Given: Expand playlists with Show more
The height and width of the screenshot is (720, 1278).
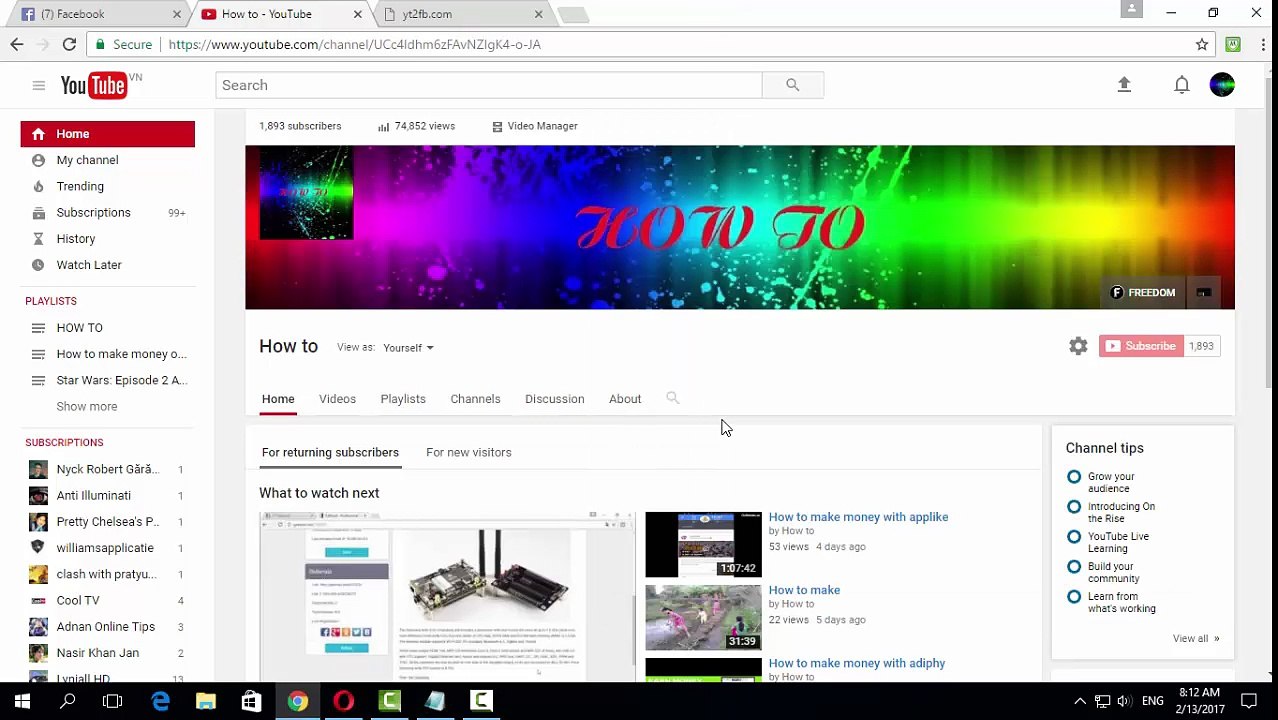Looking at the screenshot, I should [87, 406].
